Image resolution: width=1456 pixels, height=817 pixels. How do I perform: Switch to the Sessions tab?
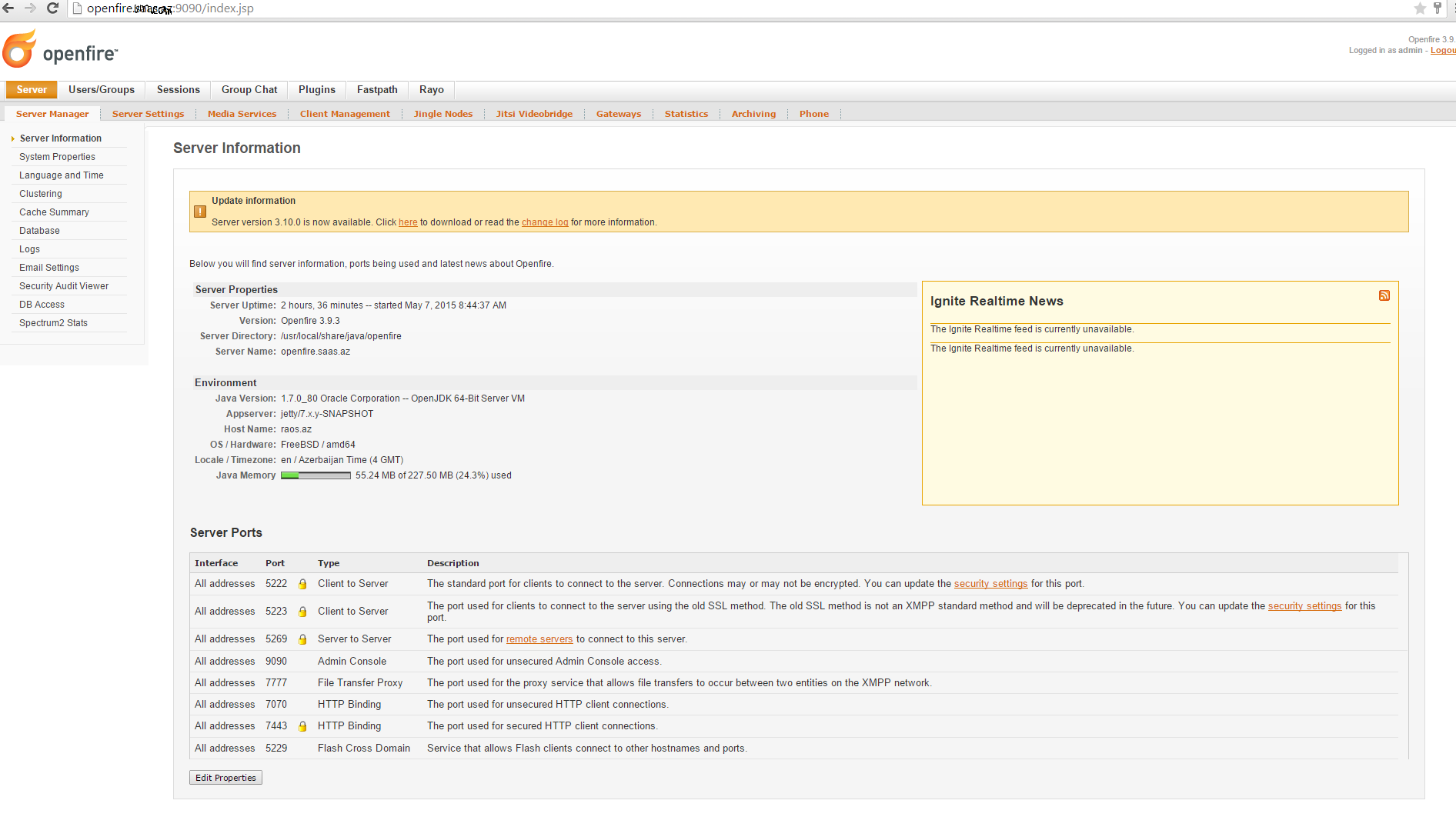[x=179, y=90]
